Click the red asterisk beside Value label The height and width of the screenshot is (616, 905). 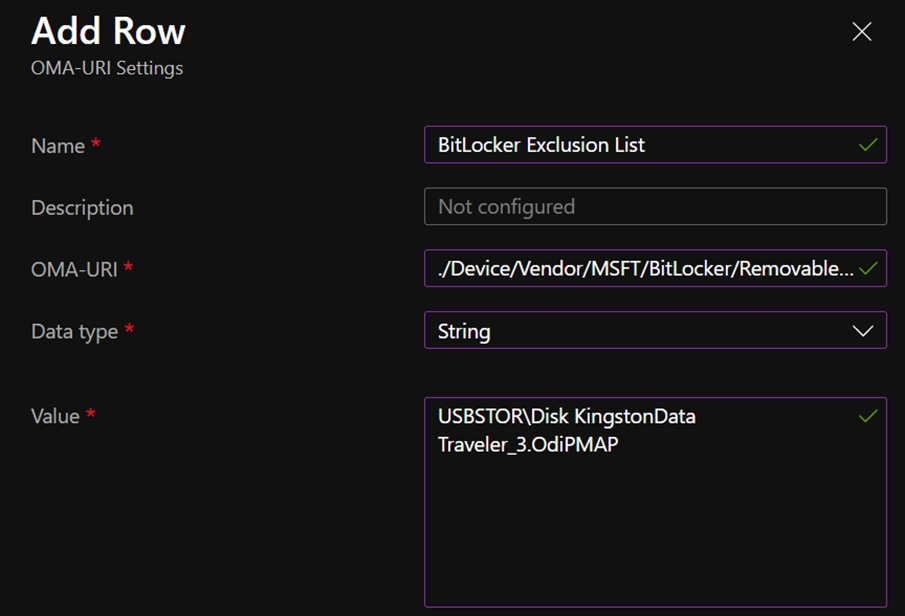click(90, 411)
